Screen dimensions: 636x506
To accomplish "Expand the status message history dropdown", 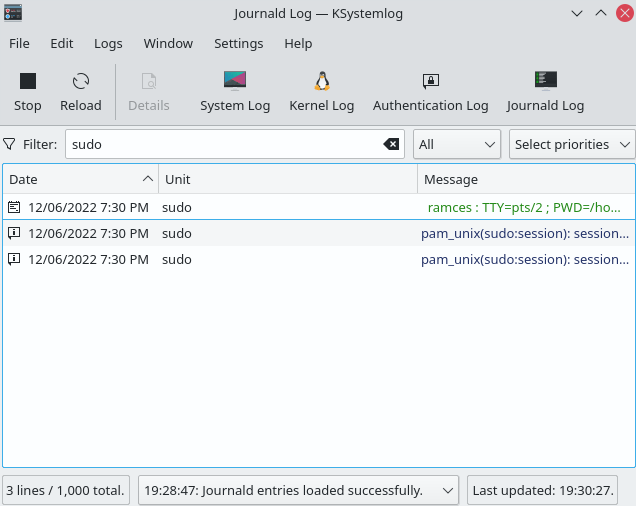I will [x=299, y=490].
